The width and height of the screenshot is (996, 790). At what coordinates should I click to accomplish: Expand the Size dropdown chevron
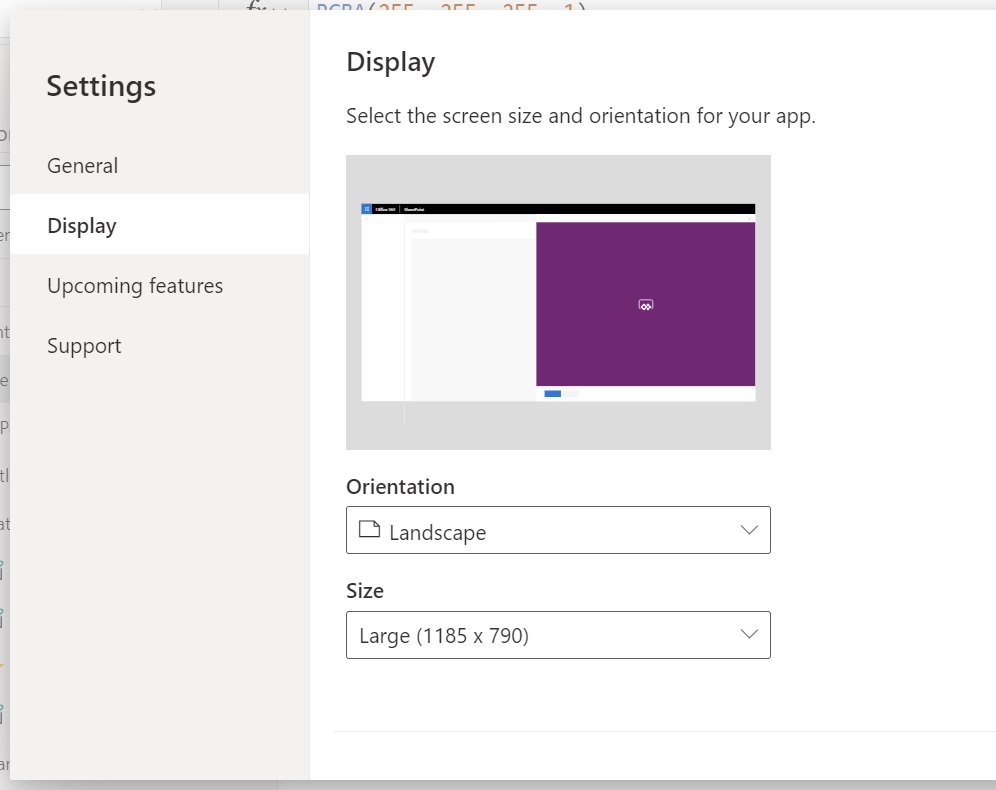(750, 634)
